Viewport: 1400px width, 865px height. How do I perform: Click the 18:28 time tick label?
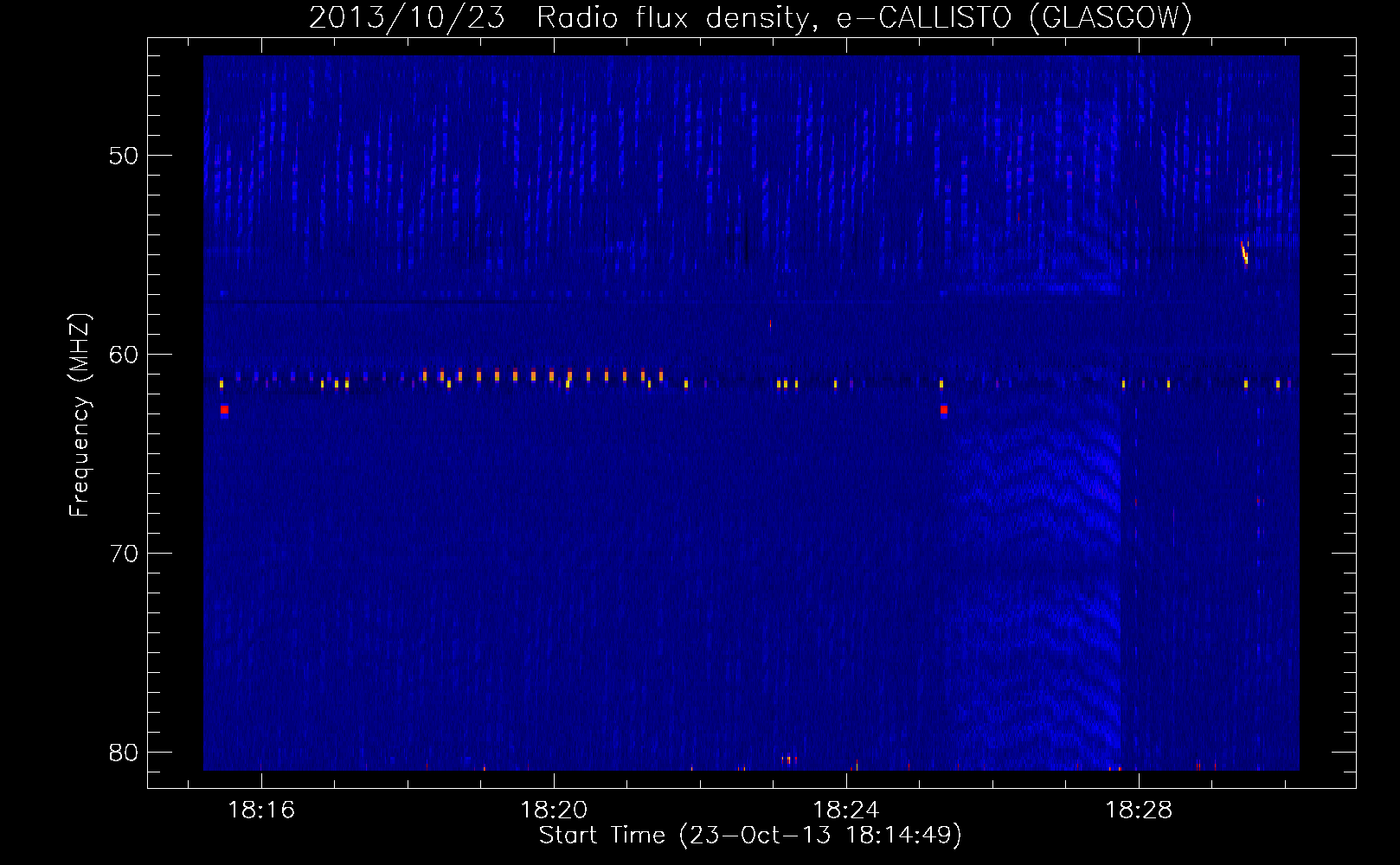pos(1139,811)
